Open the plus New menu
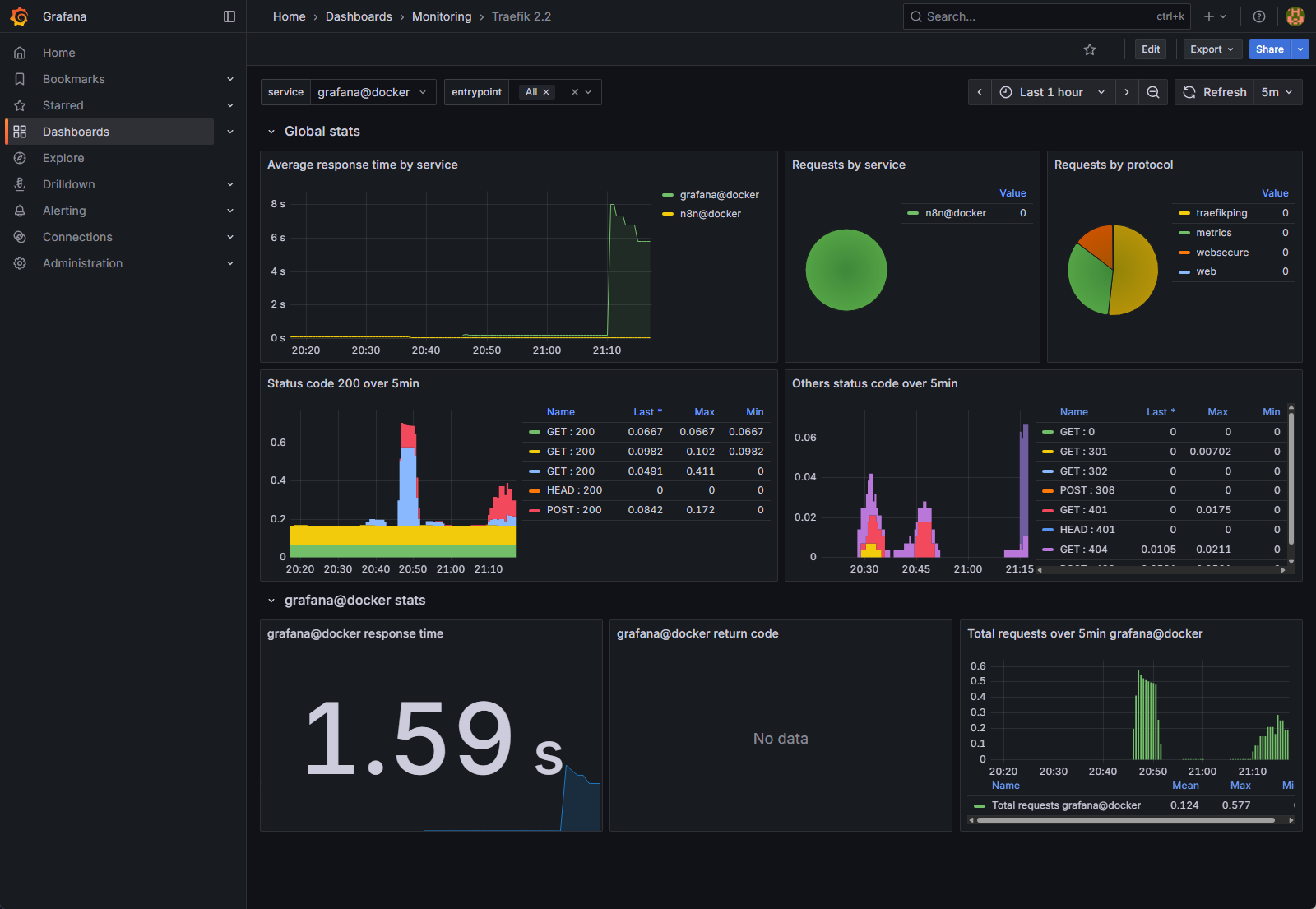Viewport: 1316px width, 909px height. [x=1215, y=16]
